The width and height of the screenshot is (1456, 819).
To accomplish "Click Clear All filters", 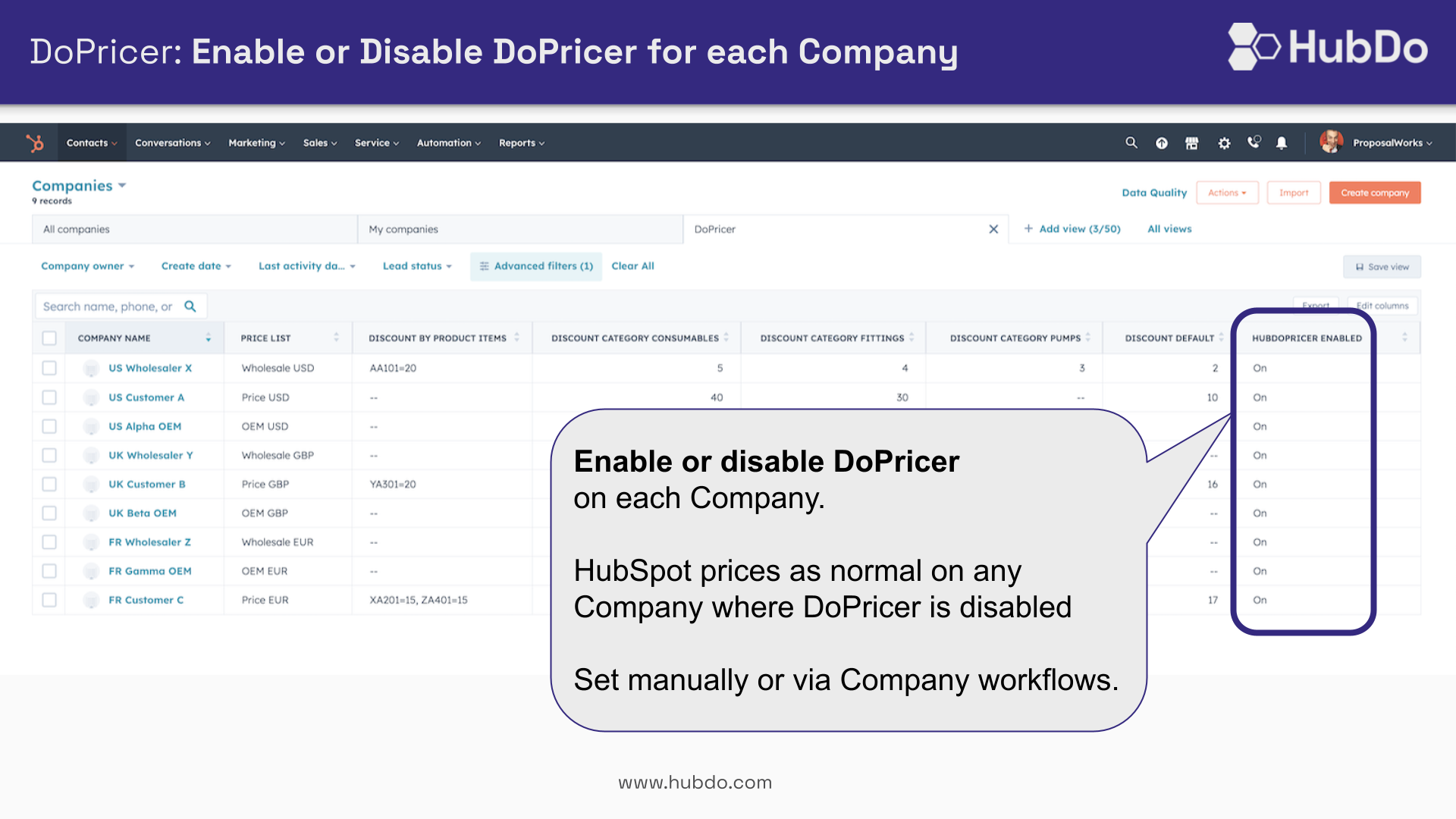I will (632, 266).
